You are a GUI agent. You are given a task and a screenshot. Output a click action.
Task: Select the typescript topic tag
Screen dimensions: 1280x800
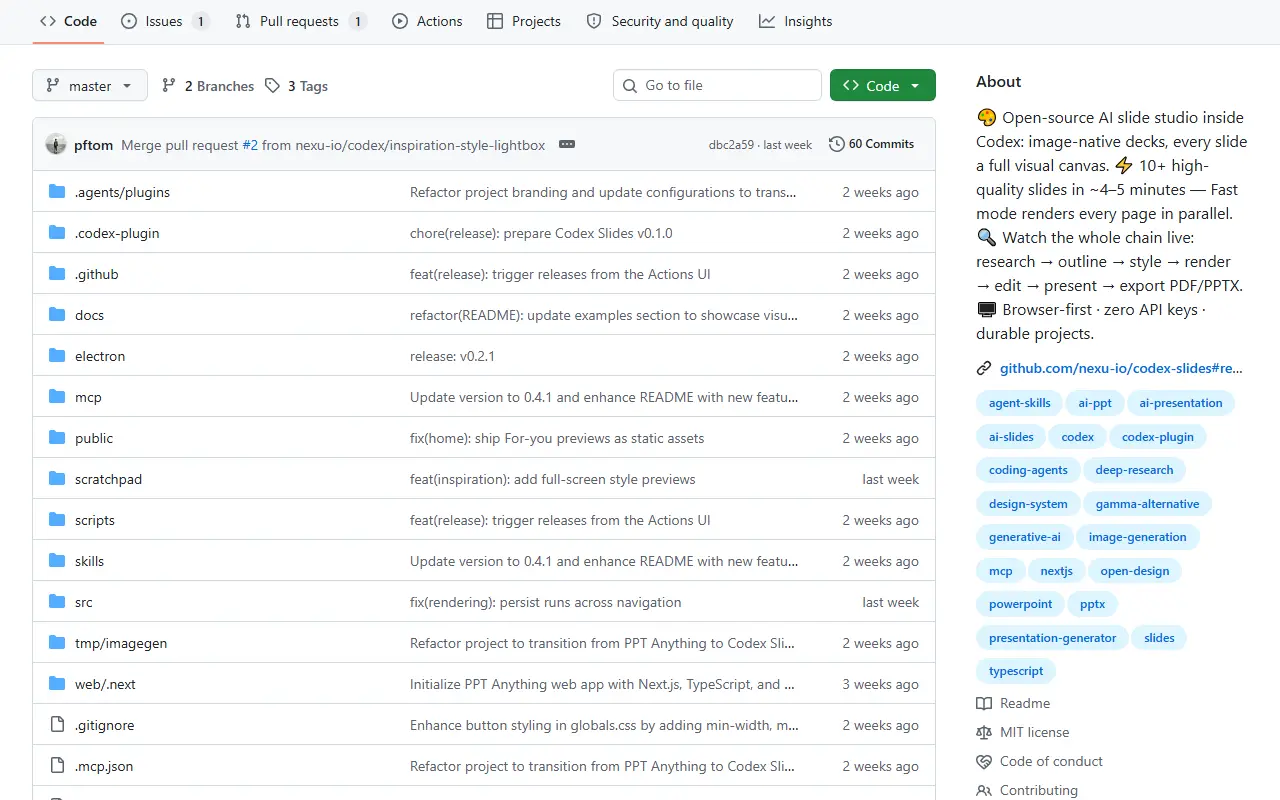click(x=1016, y=671)
